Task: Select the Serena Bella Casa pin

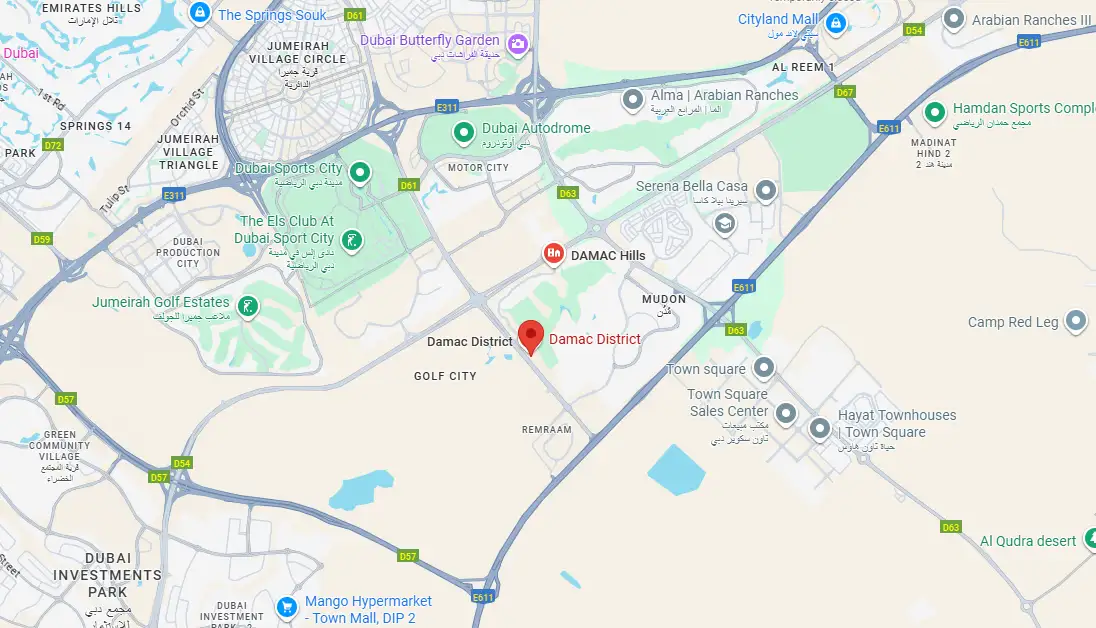Action: click(x=766, y=191)
